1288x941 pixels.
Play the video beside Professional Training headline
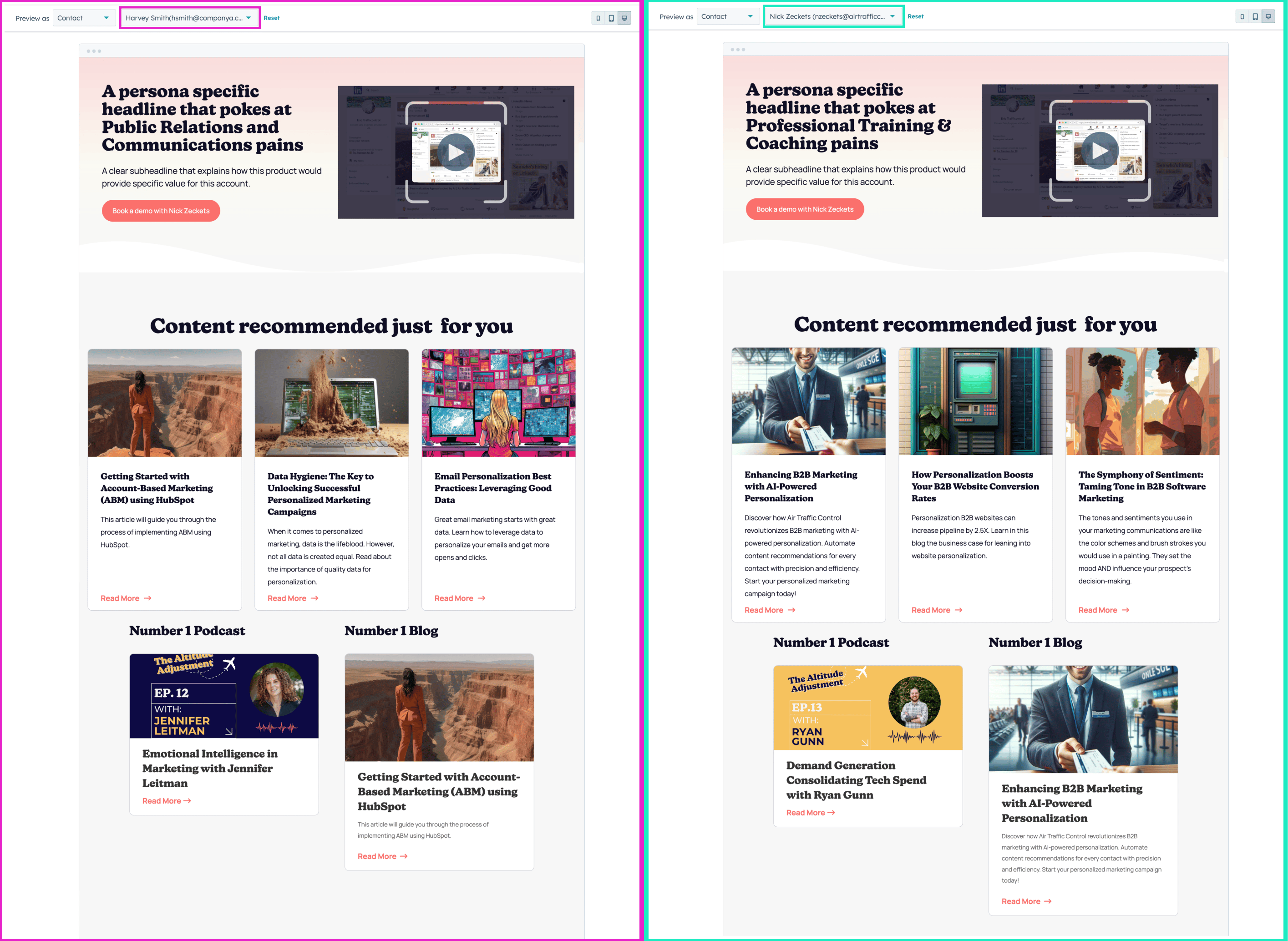[1100, 150]
